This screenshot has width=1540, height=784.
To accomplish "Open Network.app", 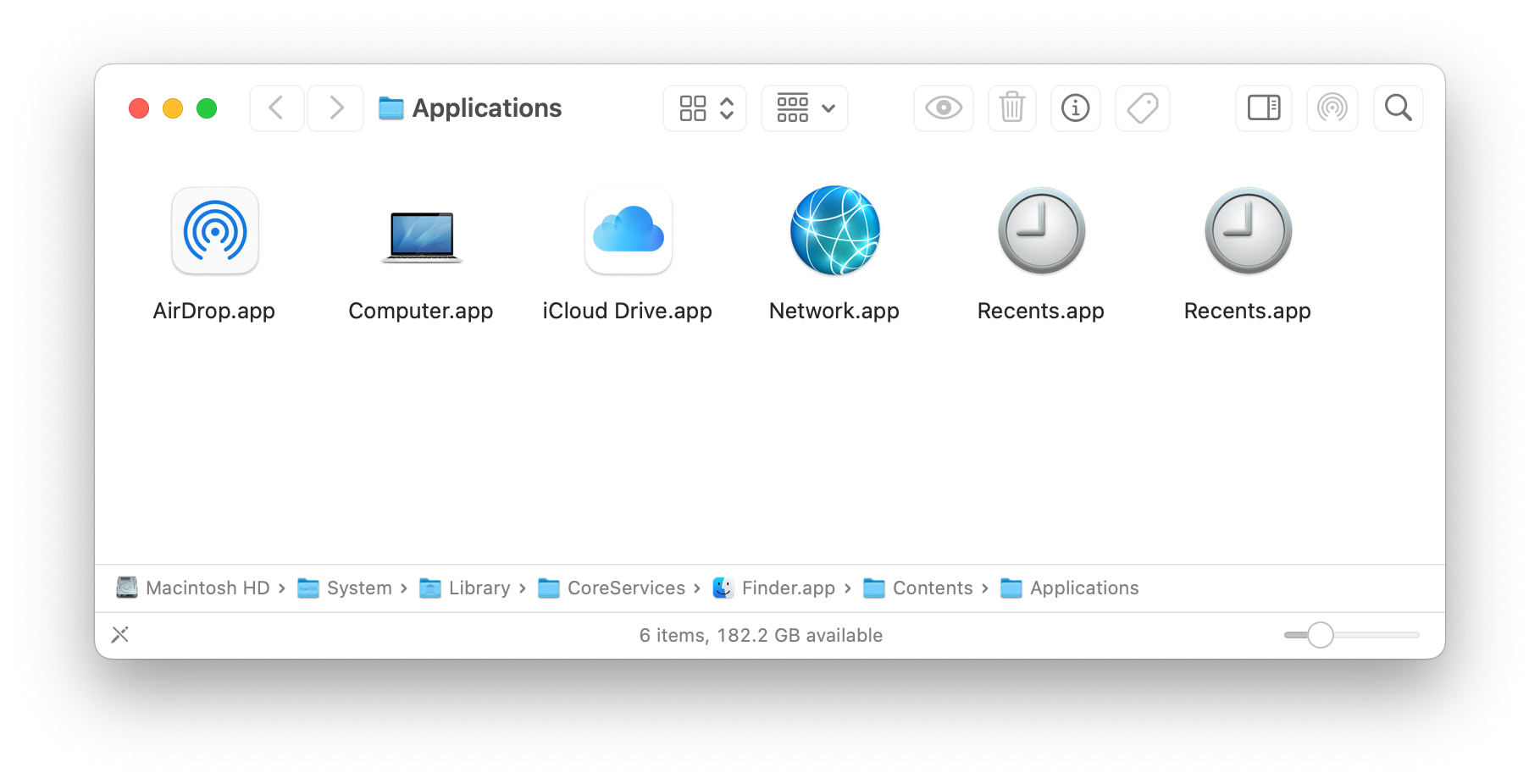I will (x=834, y=230).
